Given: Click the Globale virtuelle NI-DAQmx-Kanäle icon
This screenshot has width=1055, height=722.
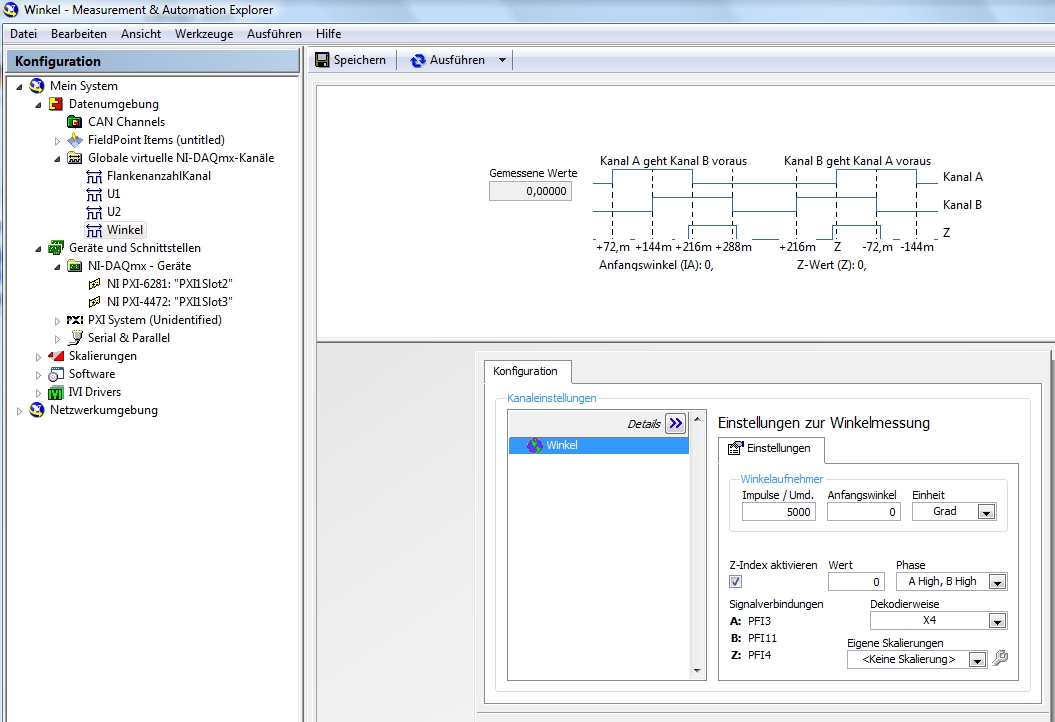Looking at the screenshot, I should coord(75,158).
